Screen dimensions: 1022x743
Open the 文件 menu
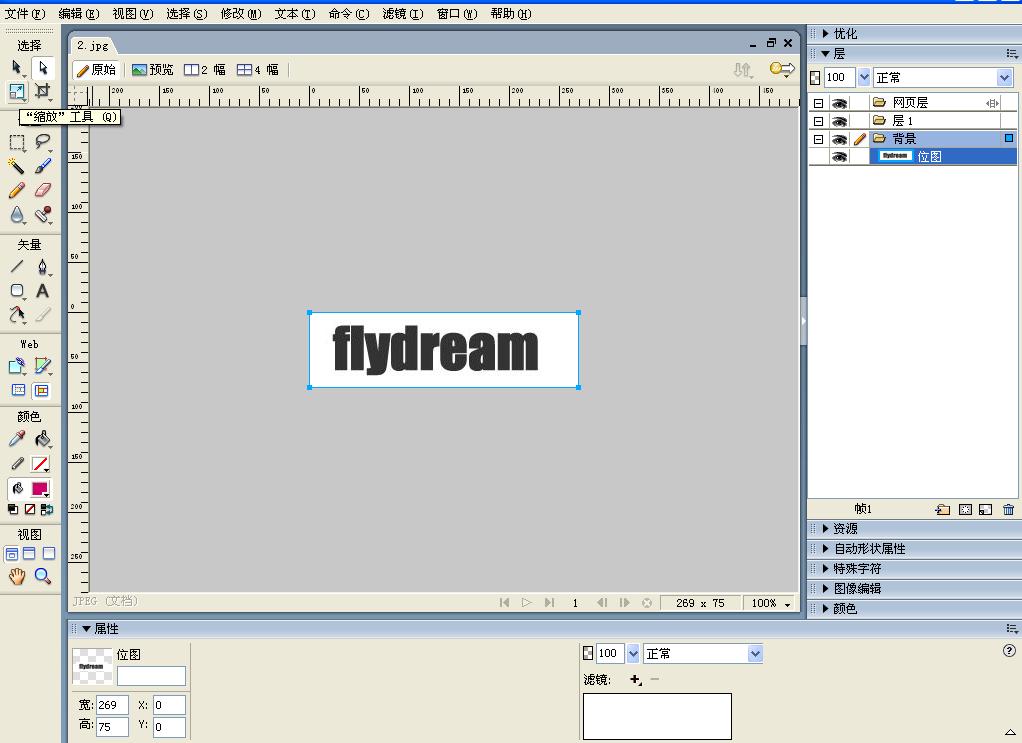25,14
